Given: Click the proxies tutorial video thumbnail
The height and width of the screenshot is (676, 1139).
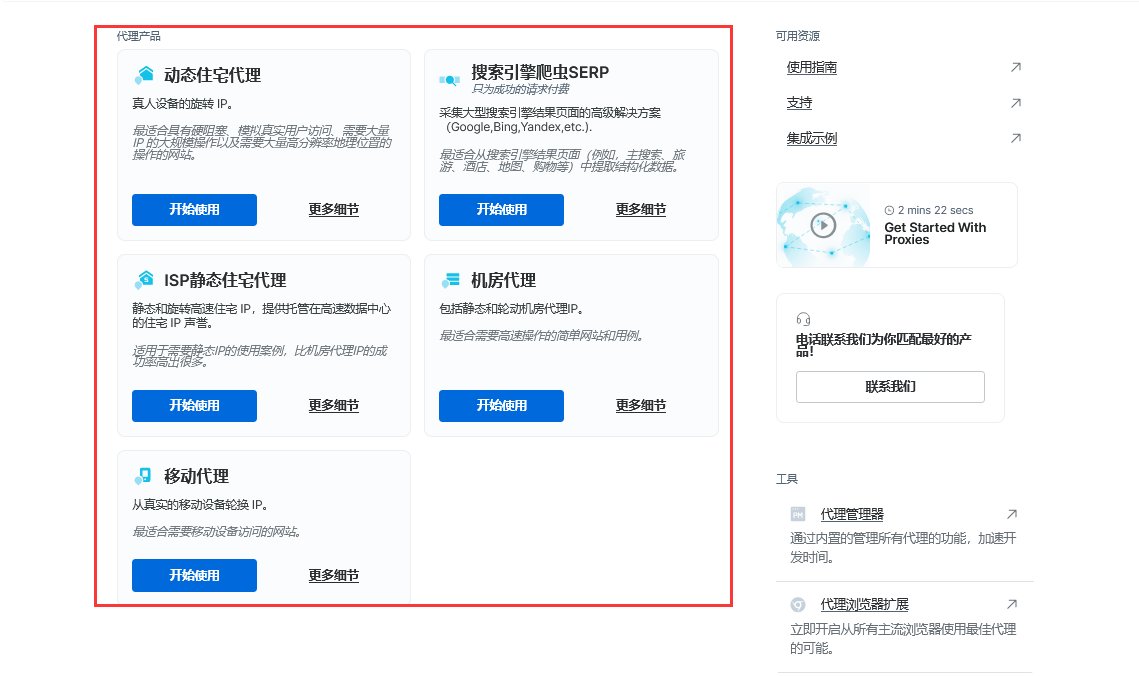Looking at the screenshot, I should [823, 224].
